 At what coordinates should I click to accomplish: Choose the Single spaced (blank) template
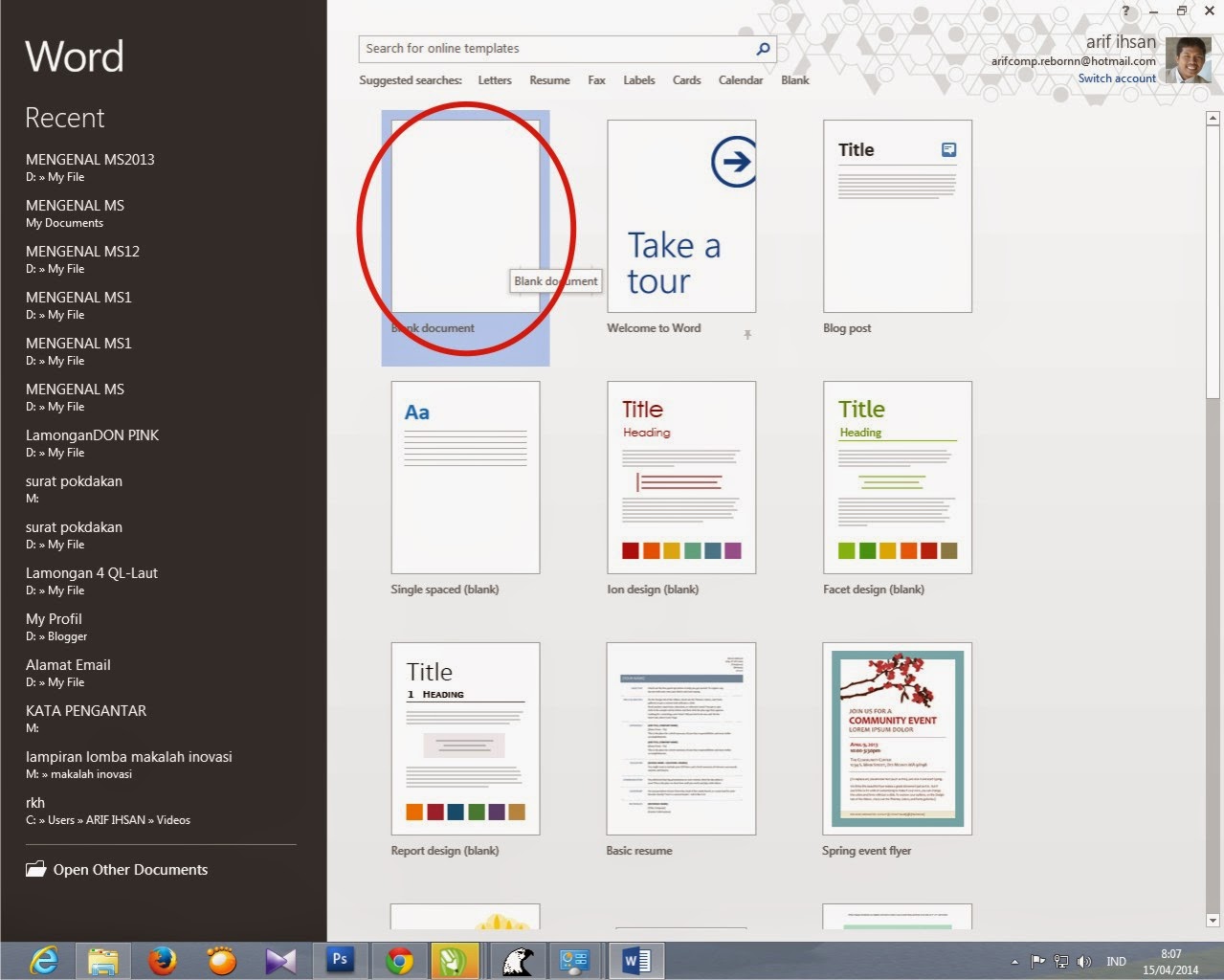pyautogui.click(x=465, y=478)
